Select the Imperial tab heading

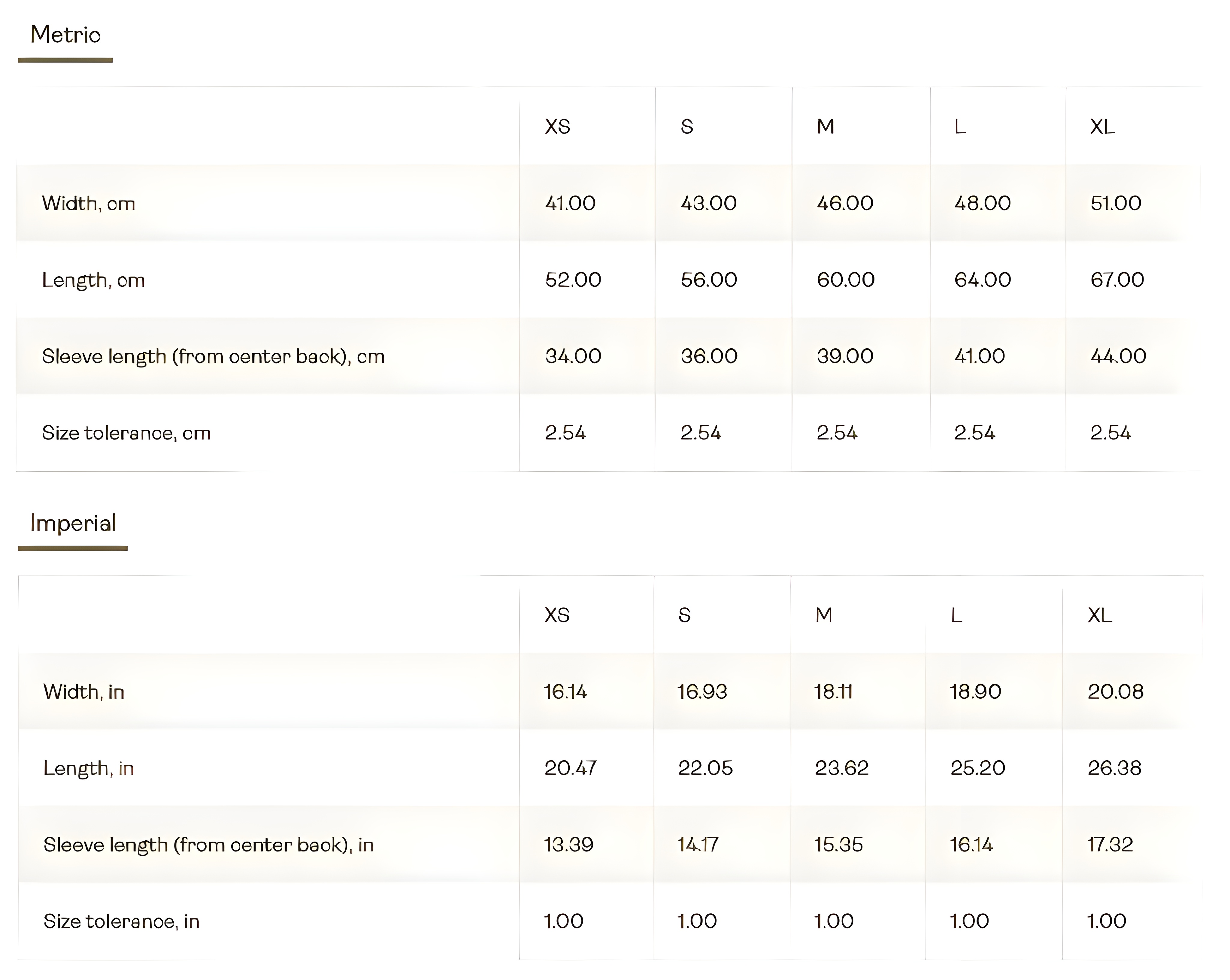pos(73,524)
